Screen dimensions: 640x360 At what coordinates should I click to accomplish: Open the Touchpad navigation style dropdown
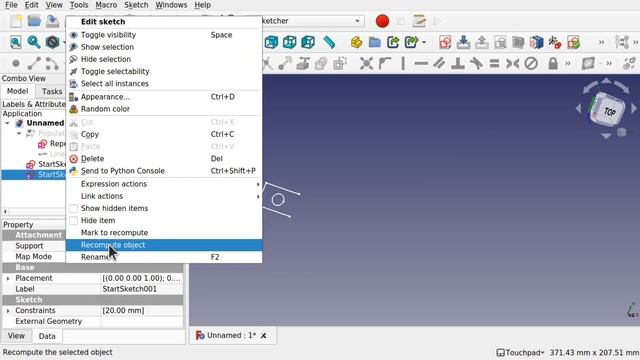pos(521,352)
